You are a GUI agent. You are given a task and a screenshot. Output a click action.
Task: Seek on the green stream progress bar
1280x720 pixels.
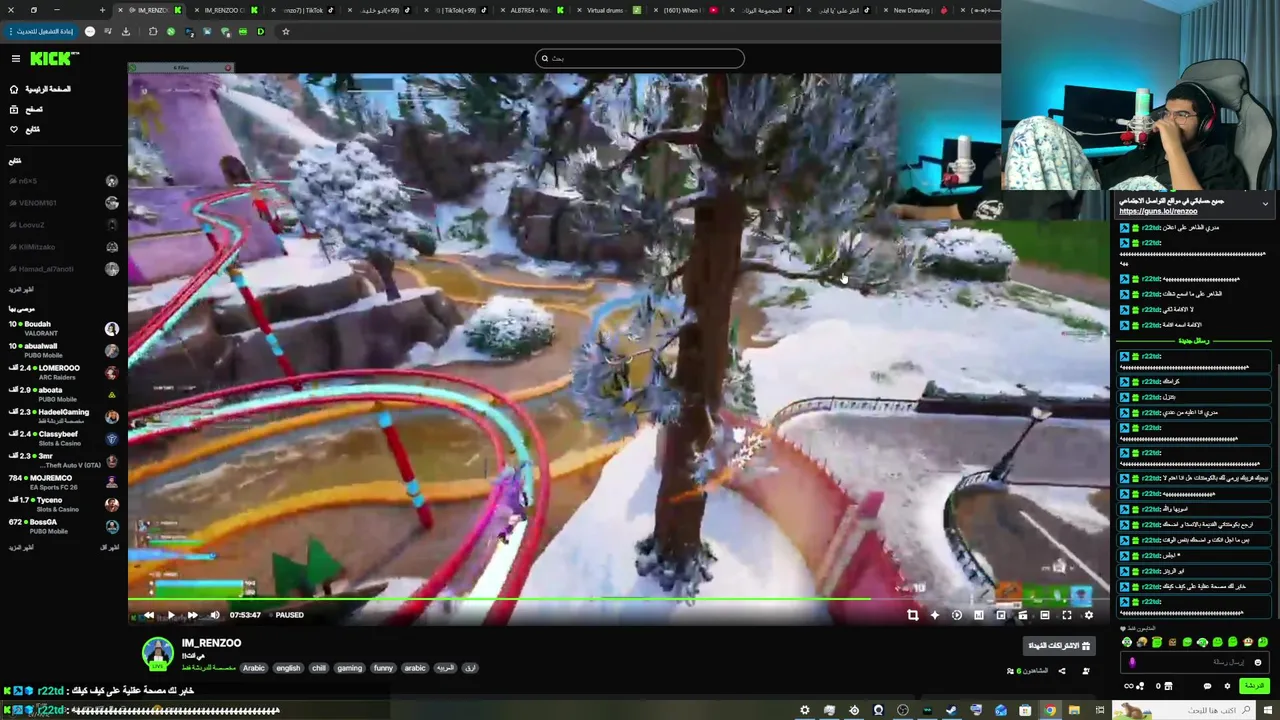(x=618, y=599)
